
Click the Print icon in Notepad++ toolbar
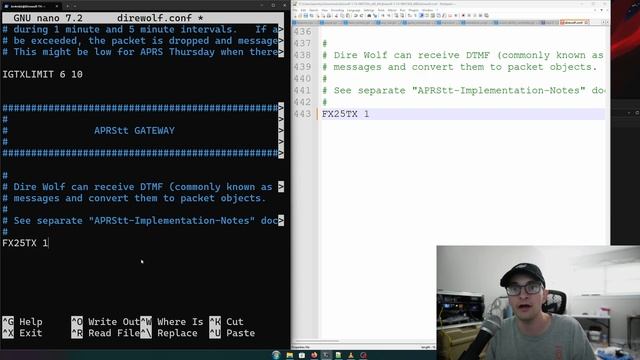[x=329, y=15]
